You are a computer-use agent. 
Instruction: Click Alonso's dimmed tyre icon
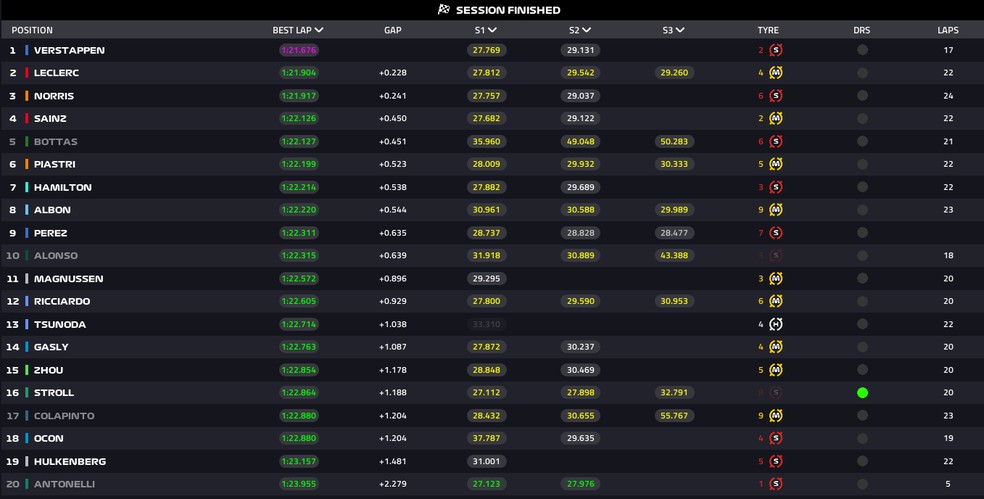point(776,255)
